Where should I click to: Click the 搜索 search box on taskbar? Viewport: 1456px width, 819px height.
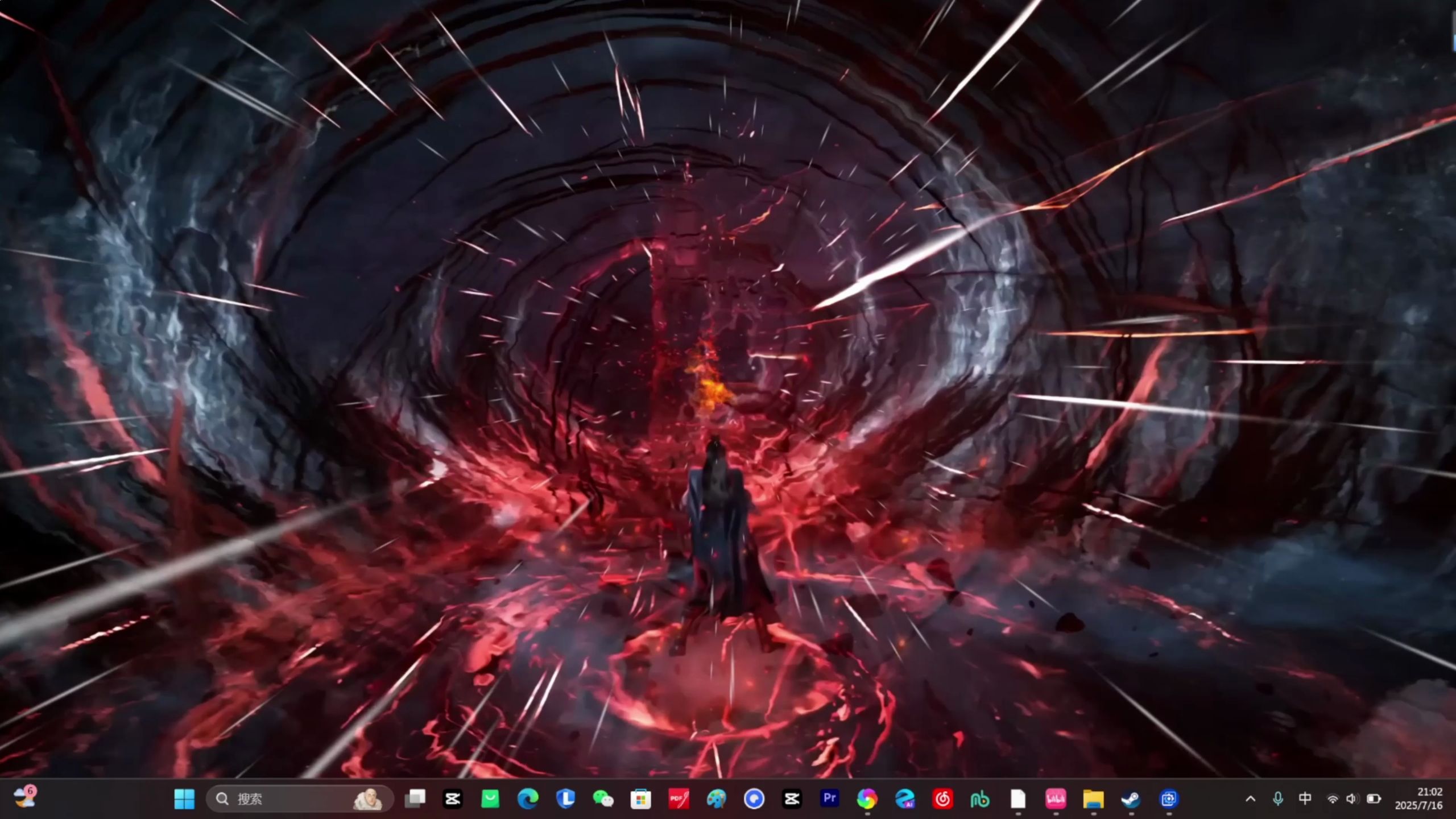300,799
